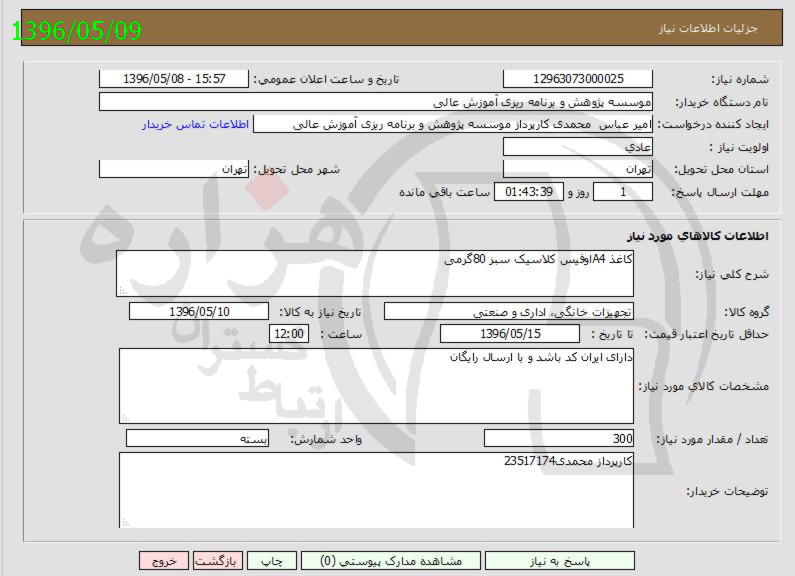
Task: Click the تاریخ نیاز به کالا field 1396/05/10
Action: coord(199,311)
